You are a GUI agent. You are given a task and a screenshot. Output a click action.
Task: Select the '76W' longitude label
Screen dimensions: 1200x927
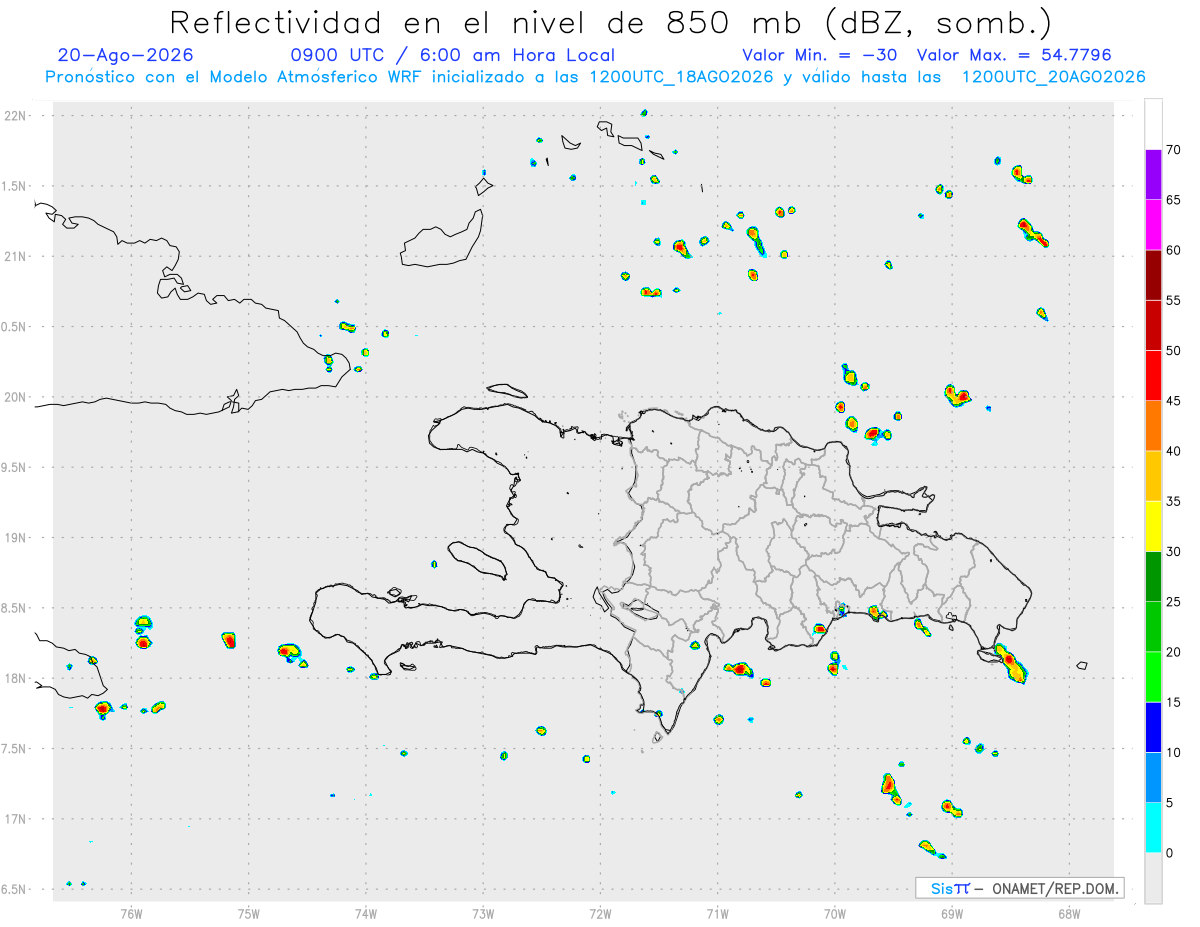[x=131, y=912]
